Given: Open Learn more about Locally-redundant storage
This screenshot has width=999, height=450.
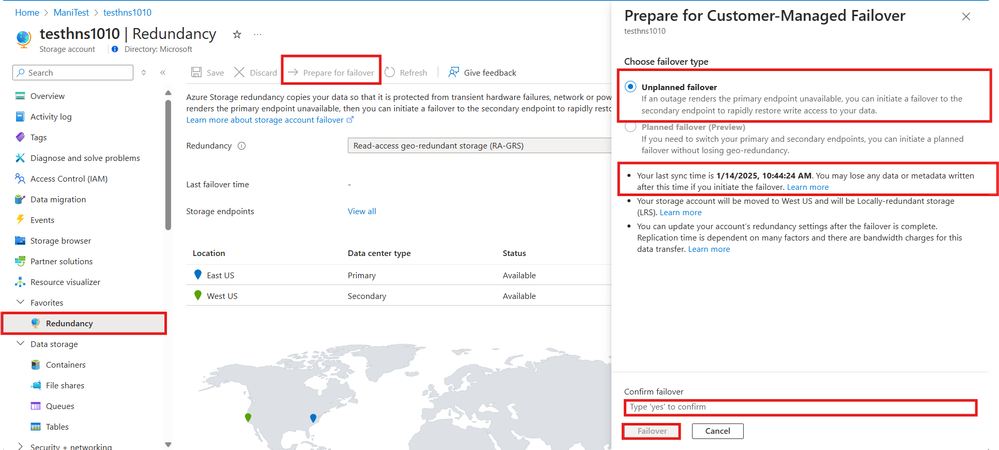Looking at the screenshot, I should [680, 212].
